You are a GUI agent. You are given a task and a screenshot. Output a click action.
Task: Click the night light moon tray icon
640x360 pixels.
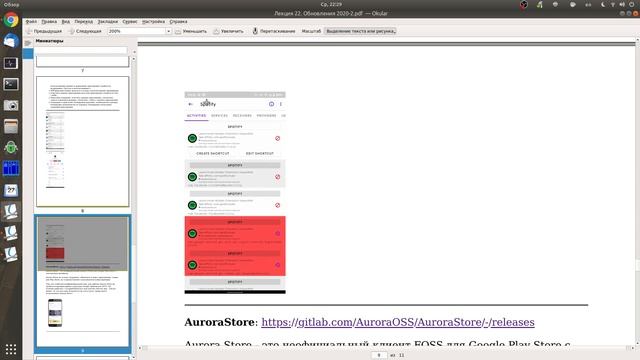tap(603, 4)
